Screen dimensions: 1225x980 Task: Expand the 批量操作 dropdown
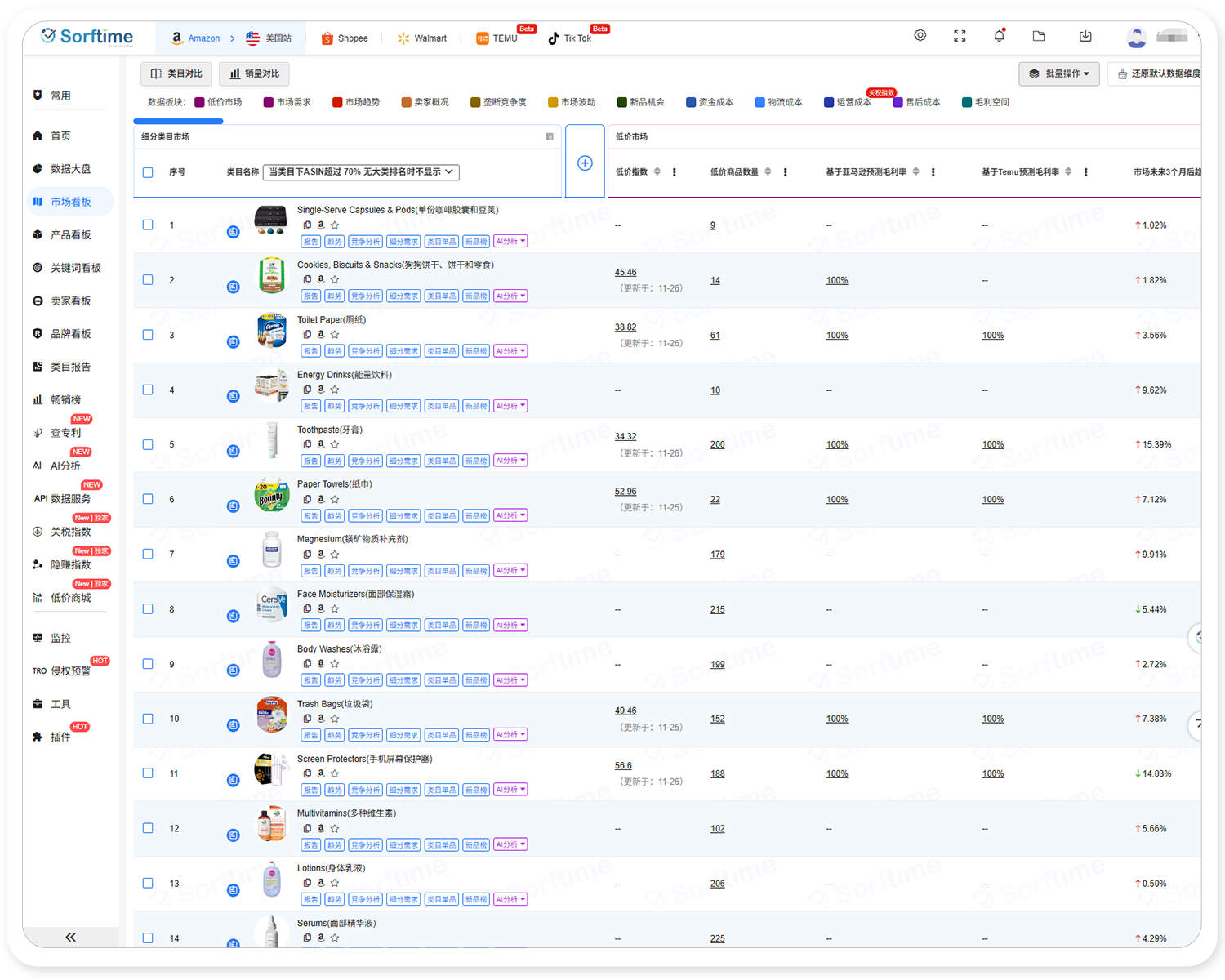1059,73
